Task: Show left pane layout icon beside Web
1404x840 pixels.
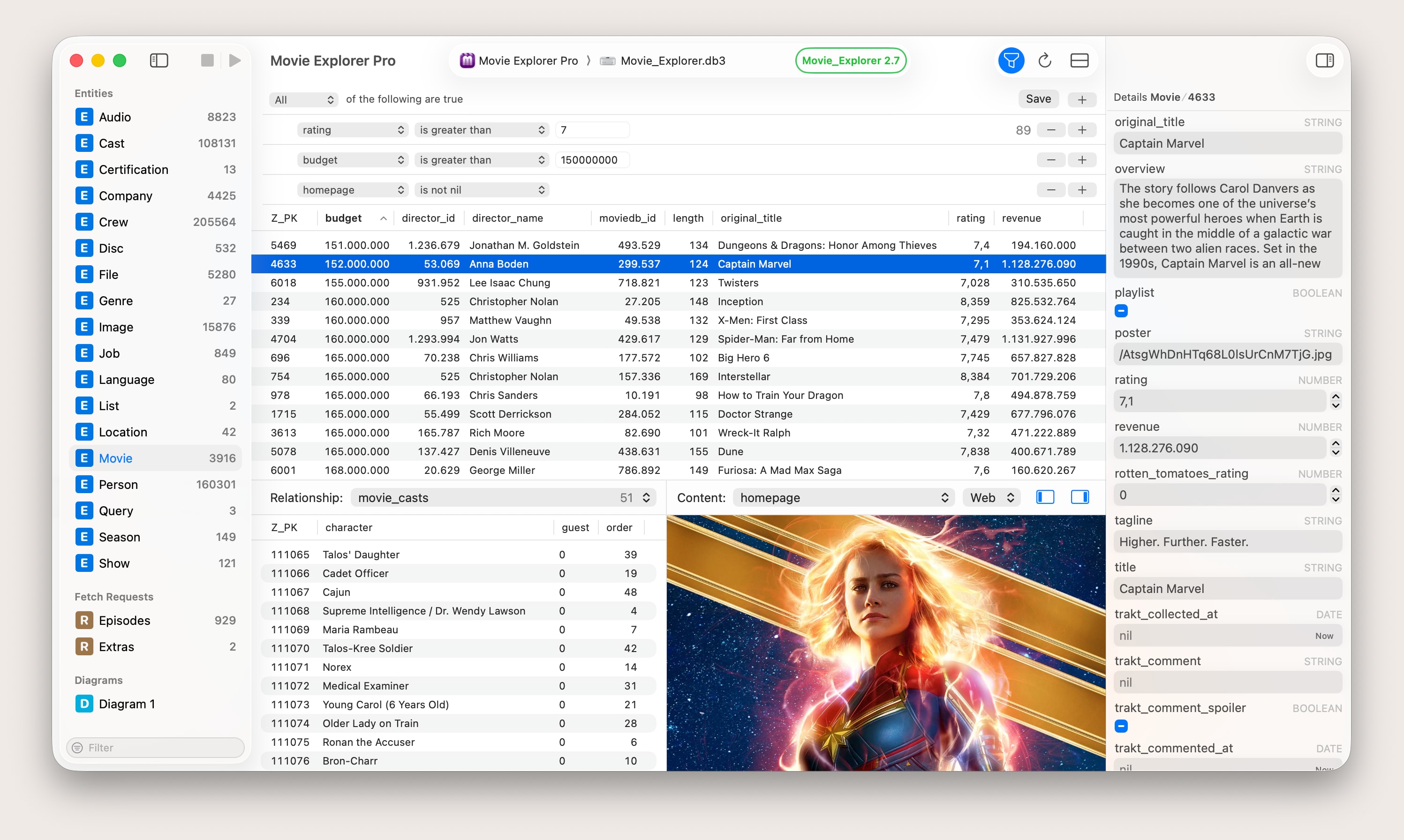Action: pyautogui.click(x=1044, y=497)
